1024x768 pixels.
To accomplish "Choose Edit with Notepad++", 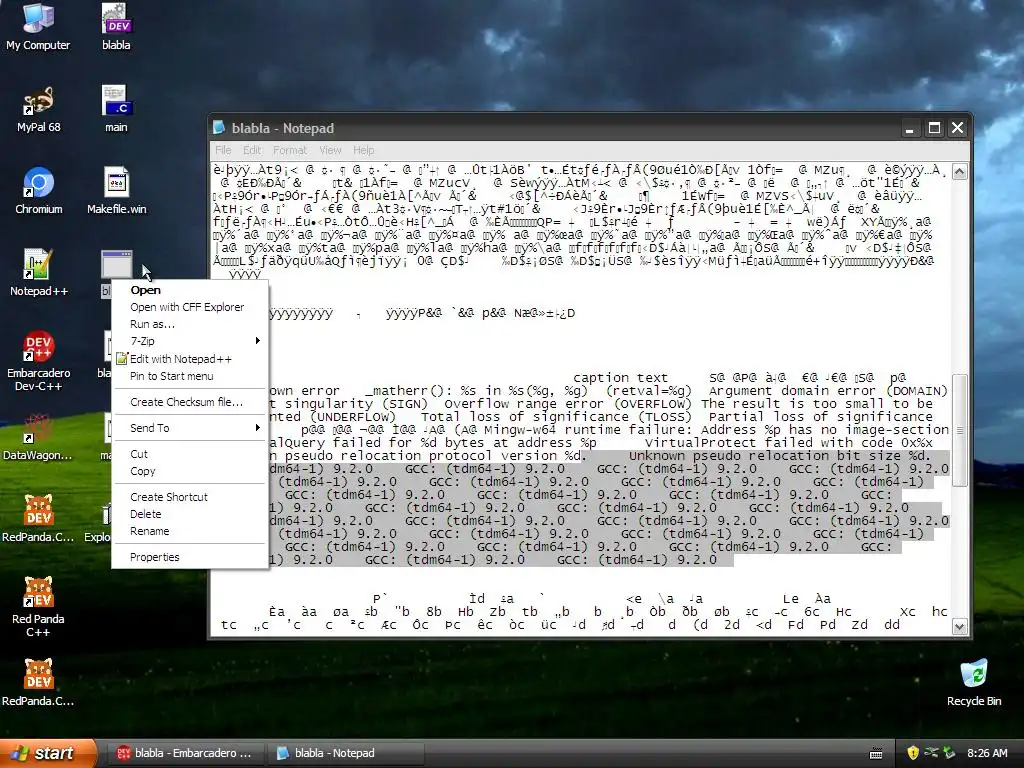I will click(190, 359).
